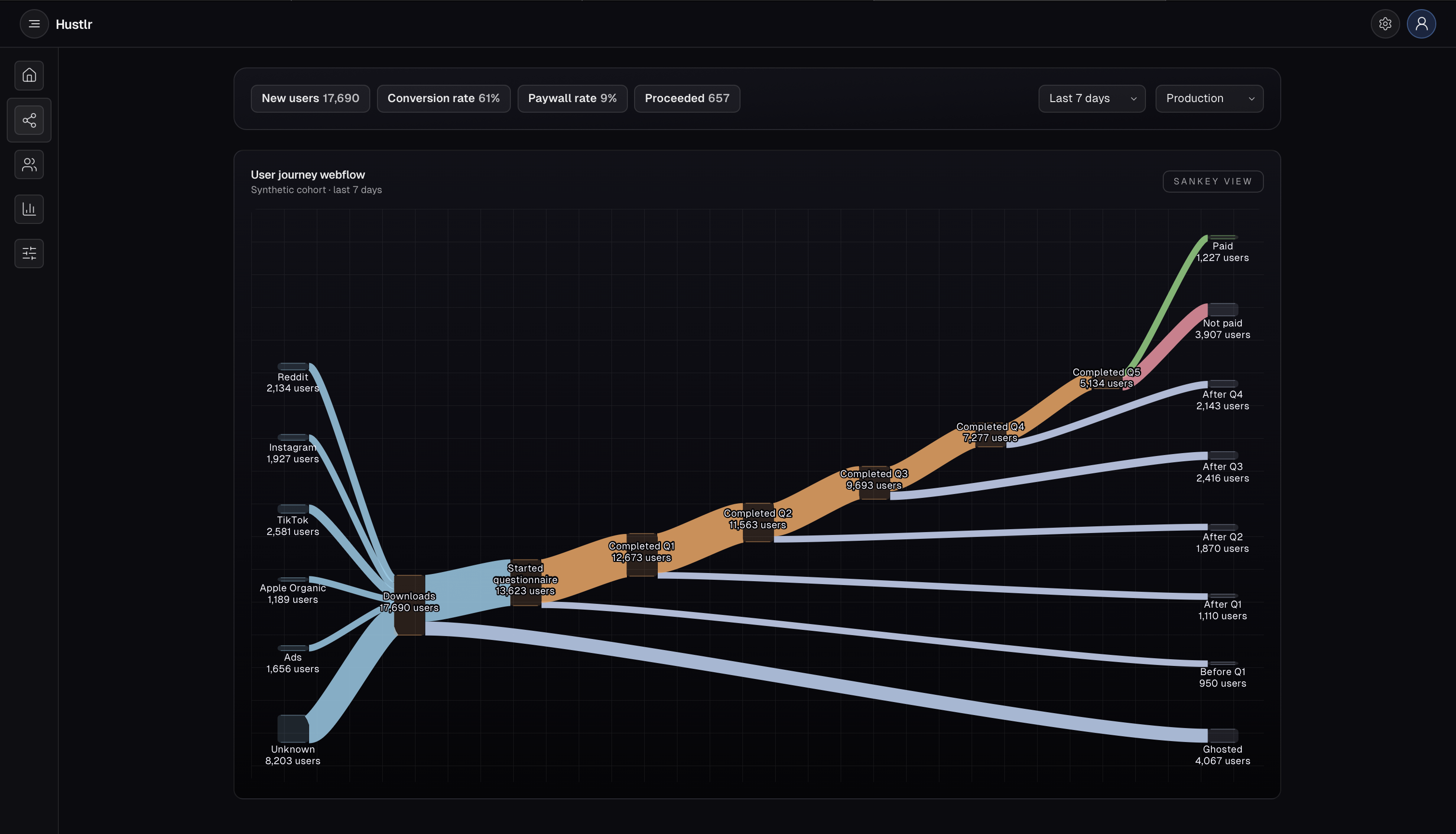Open the user profile avatar
This screenshot has width=1456, height=834.
coord(1421,24)
